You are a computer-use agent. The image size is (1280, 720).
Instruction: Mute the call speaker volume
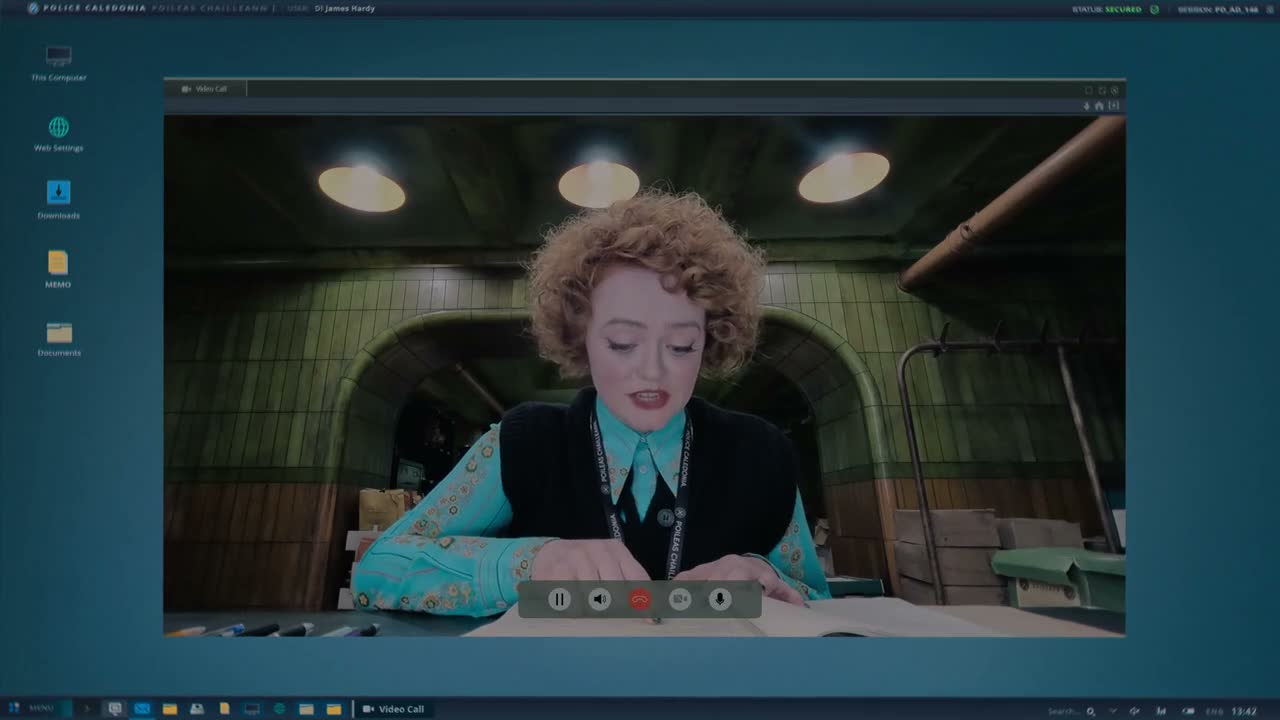600,599
